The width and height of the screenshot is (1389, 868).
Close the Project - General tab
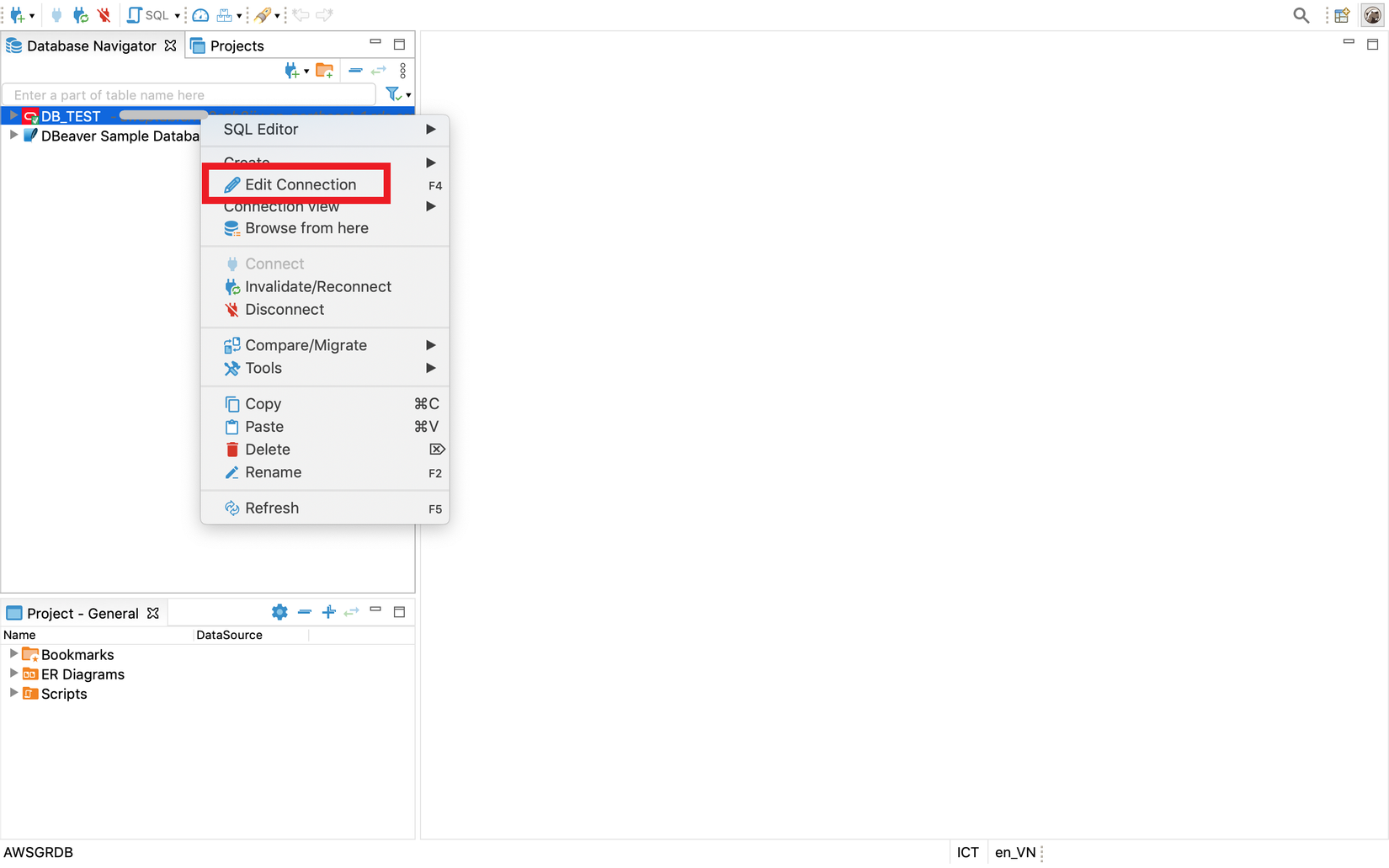click(153, 613)
